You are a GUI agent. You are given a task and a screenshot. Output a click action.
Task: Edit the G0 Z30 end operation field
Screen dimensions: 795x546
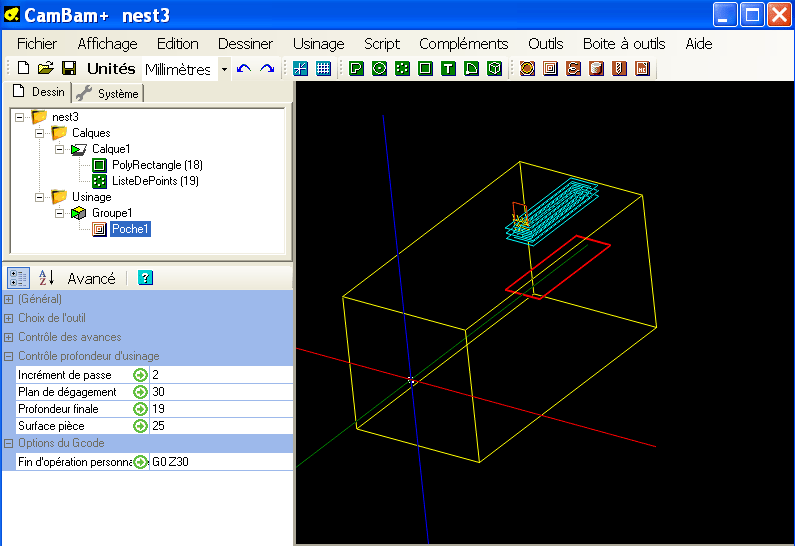coord(221,462)
